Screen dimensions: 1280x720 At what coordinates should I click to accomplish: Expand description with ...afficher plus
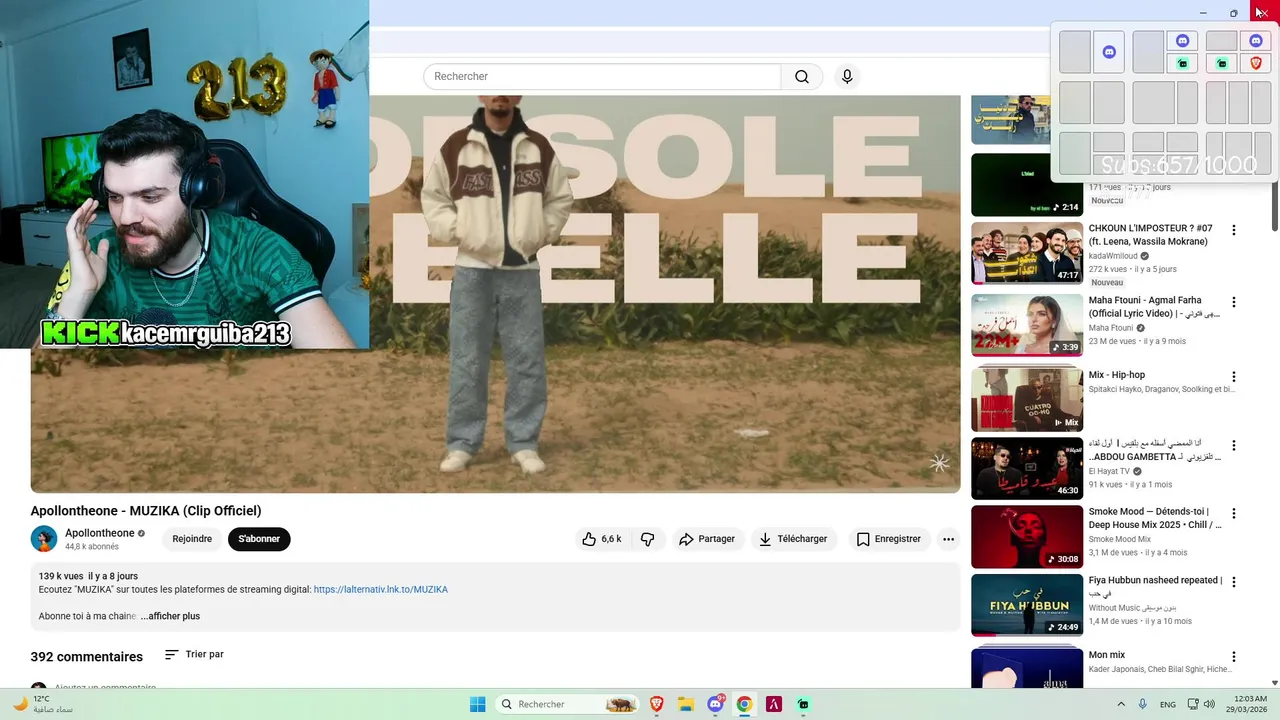pyautogui.click(x=170, y=616)
